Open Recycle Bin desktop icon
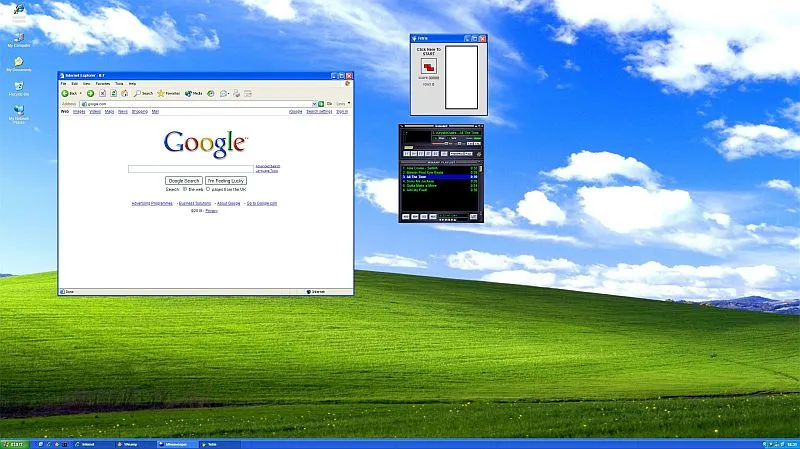 pos(19,89)
